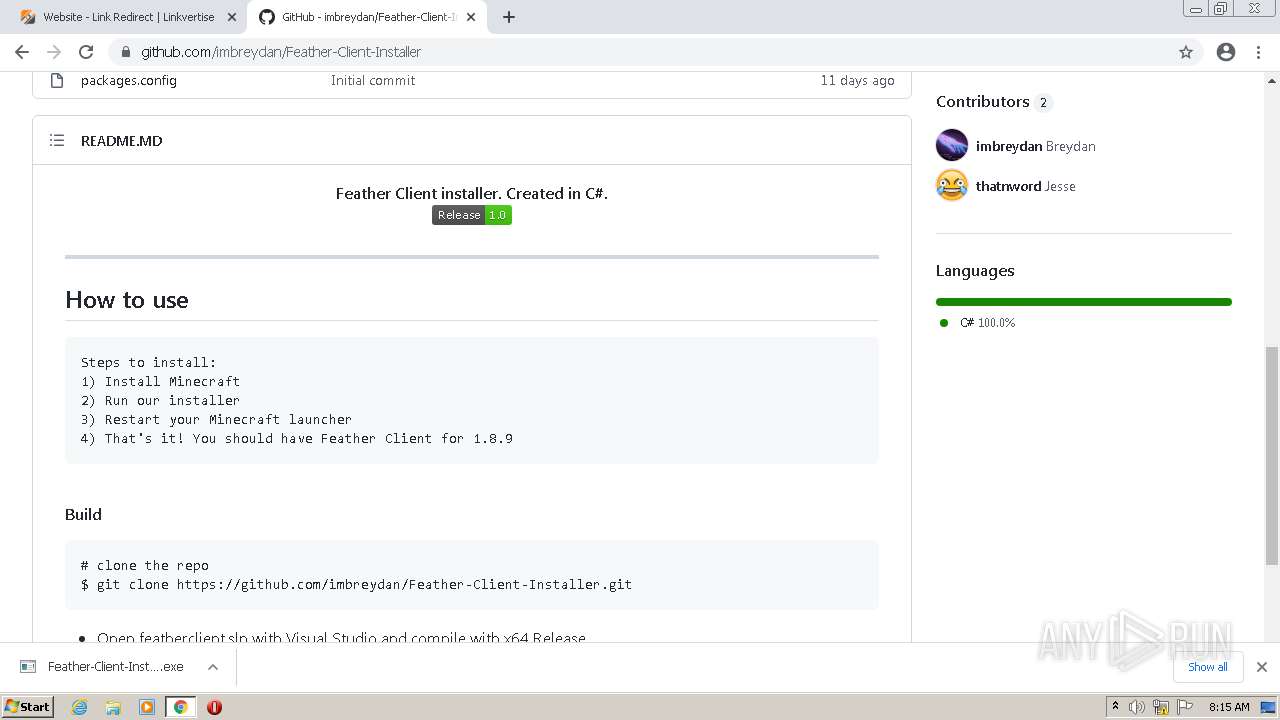Bookmark this page with the star icon

[1186, 52]
